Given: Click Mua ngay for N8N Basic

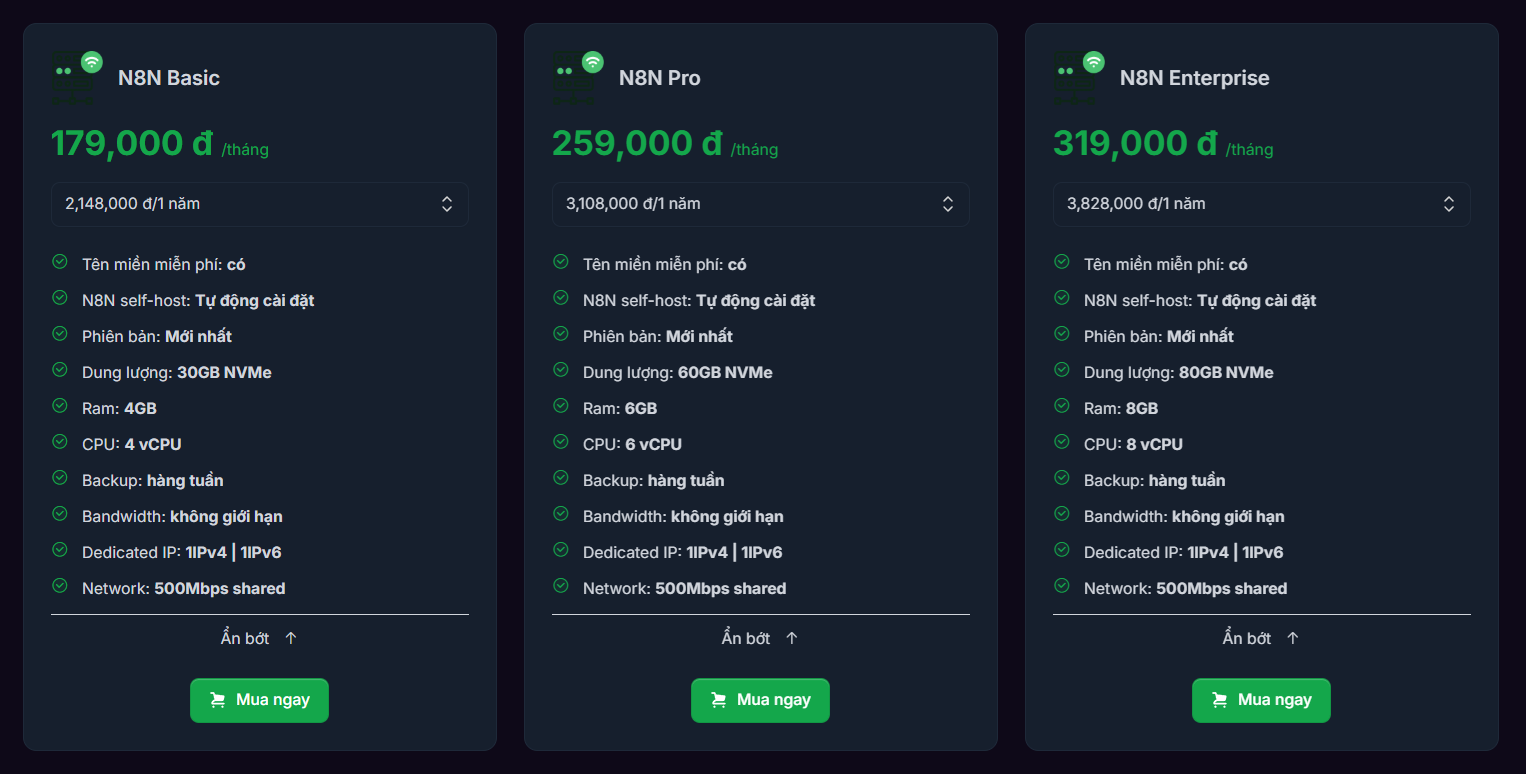Looking at the screenshot, I should pyautogui.click(x=259, y=700).
